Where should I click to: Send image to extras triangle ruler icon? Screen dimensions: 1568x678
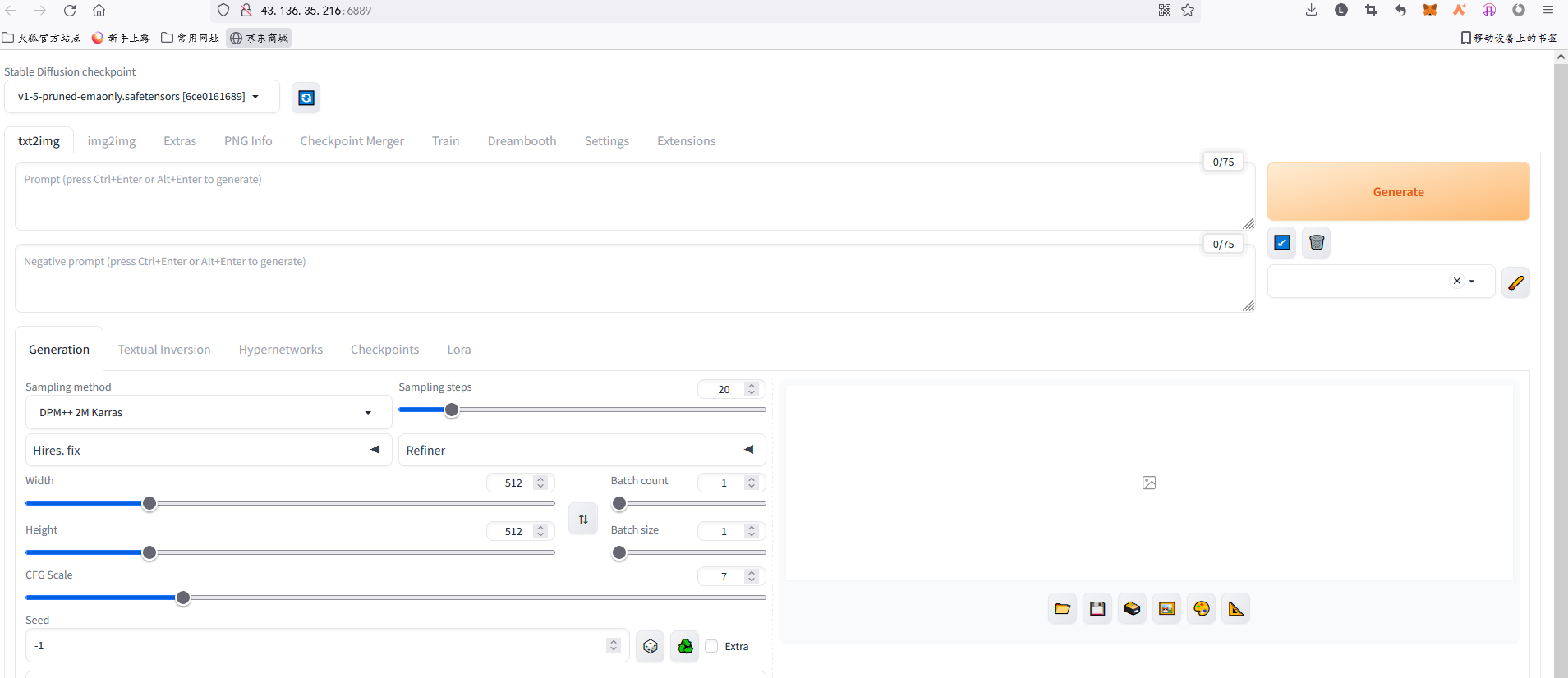pyautogui.click(x=1236, y=609)
